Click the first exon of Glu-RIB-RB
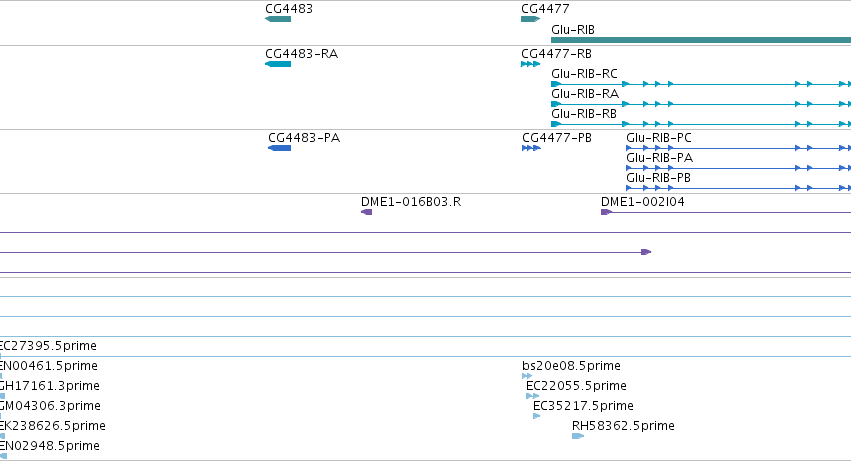851x461 pixels. (555, 124)
